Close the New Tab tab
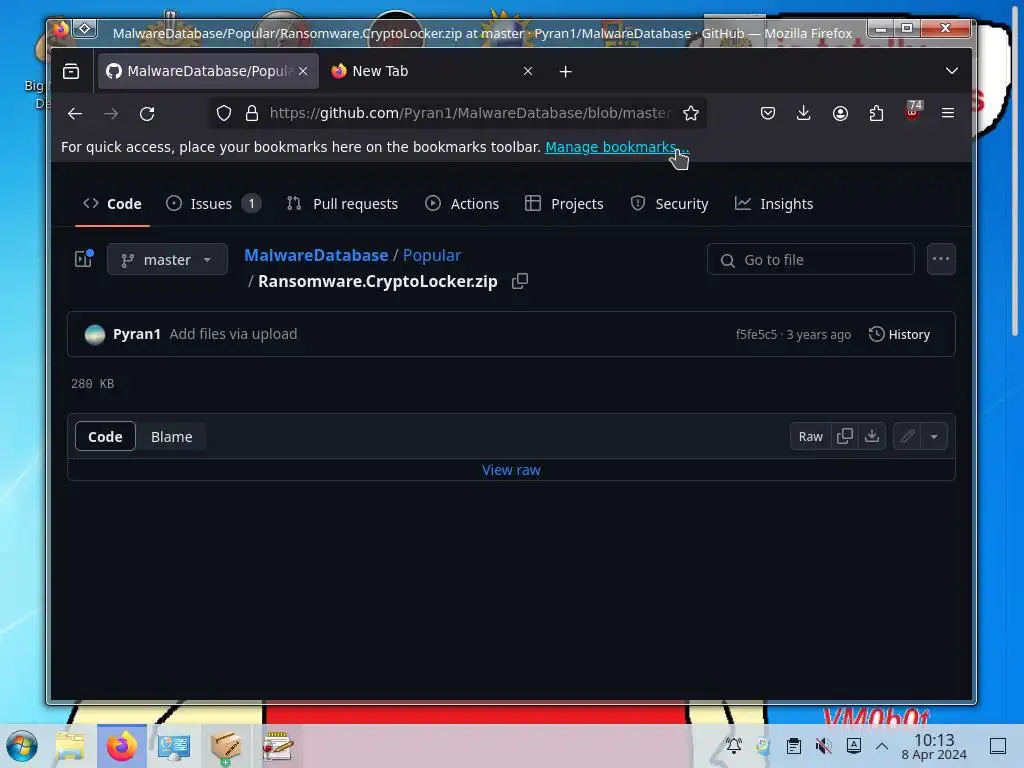1024x768 pixels. [528, 71]
